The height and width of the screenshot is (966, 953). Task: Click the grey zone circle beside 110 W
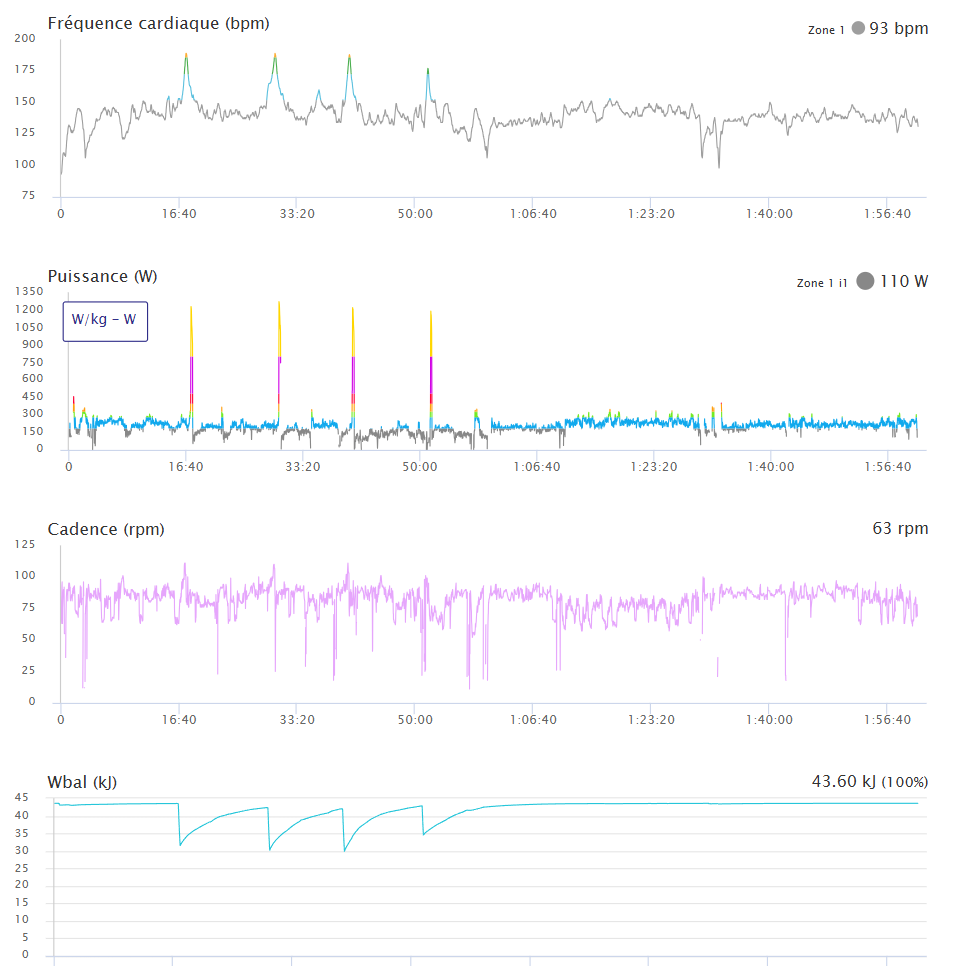[x=865, y=282]
